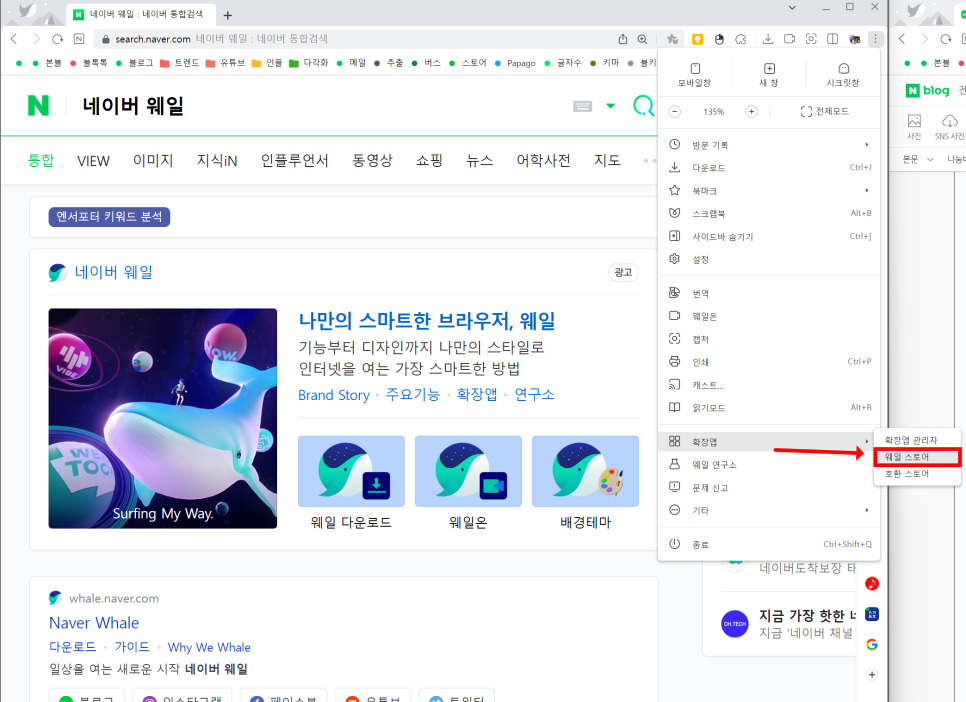Open the downloads icon in toolbar
The width and height of the screenshot is (966, 702).
pos(768,39)
